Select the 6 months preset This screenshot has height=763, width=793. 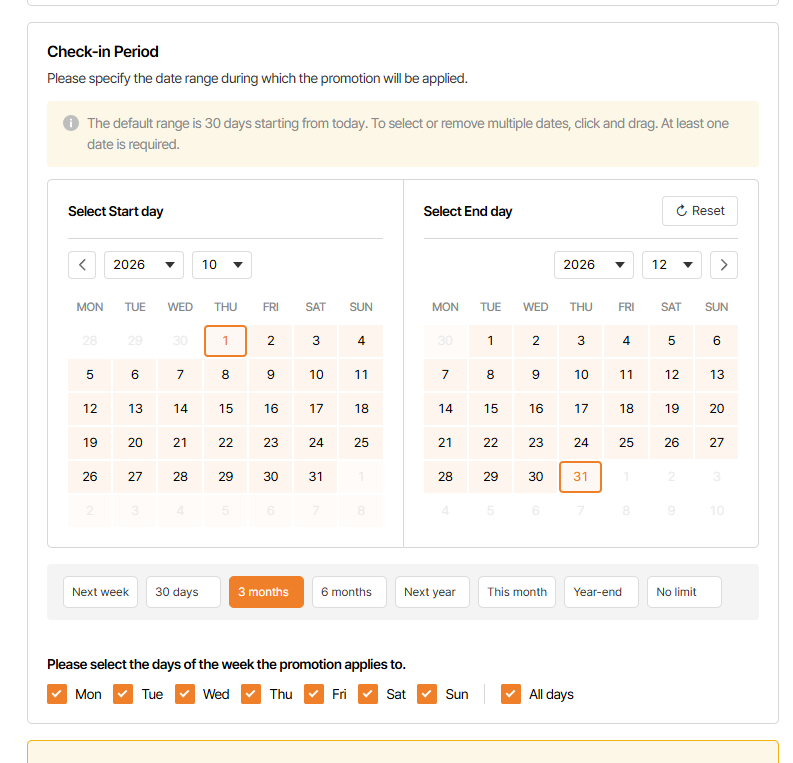tap(349, 592)
